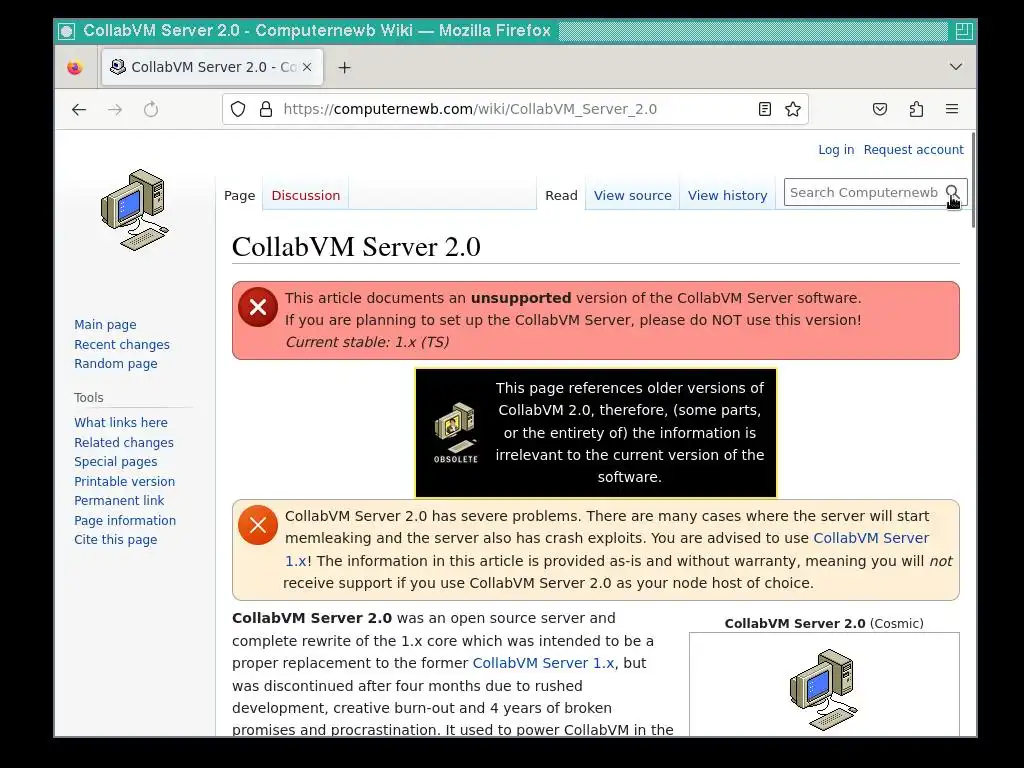Click the CollabVM Server 2.0 infobox computer image
This screenshot has height=768, width=1024.
(x=824, y=689)
